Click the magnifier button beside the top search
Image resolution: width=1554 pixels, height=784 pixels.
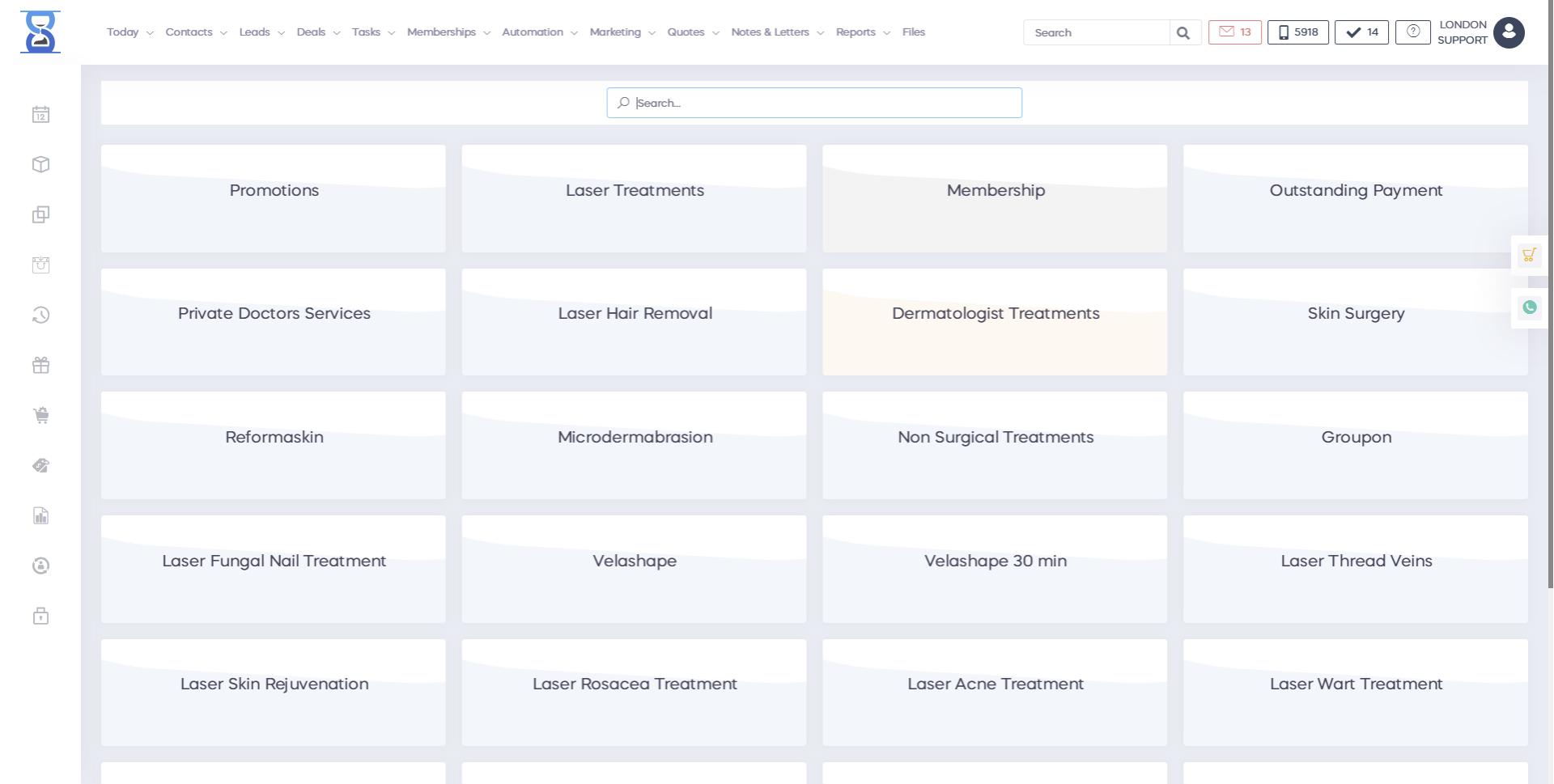(x=1183, y=33)
